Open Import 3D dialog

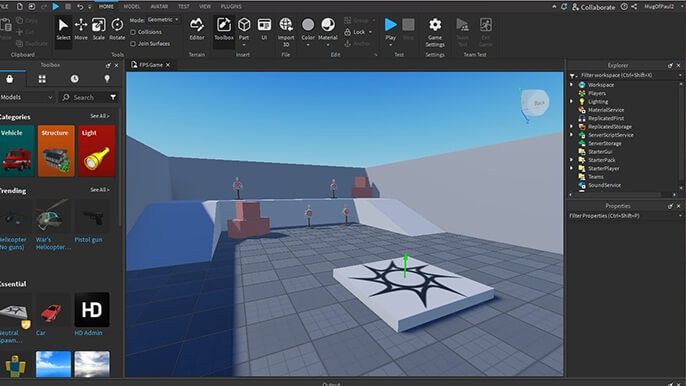pyautogui.click(x=286, y=32)
